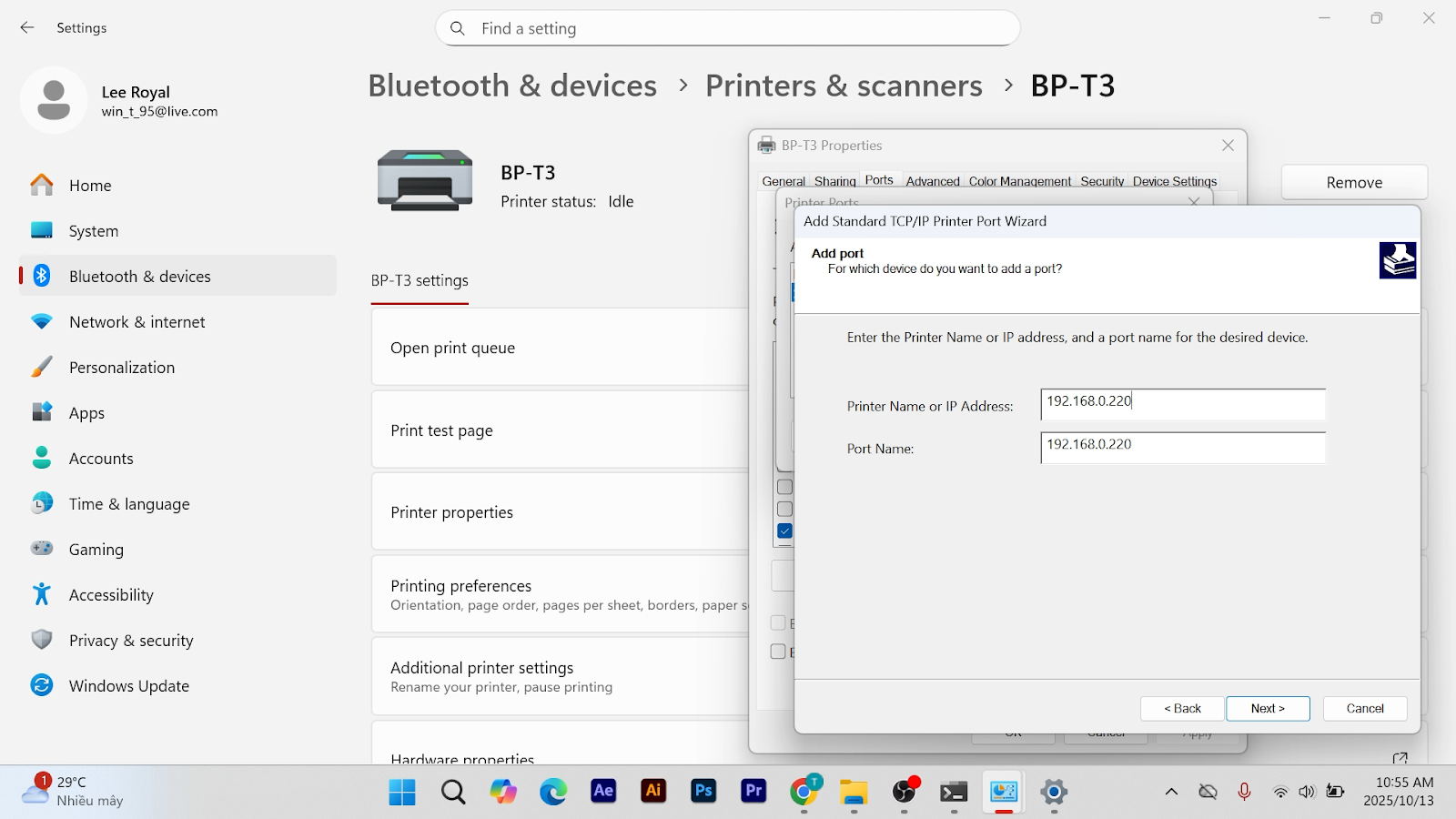Navigate to Printers & scanners breadcrumb
Viewport: 1456px width, 819px height.
844,86
